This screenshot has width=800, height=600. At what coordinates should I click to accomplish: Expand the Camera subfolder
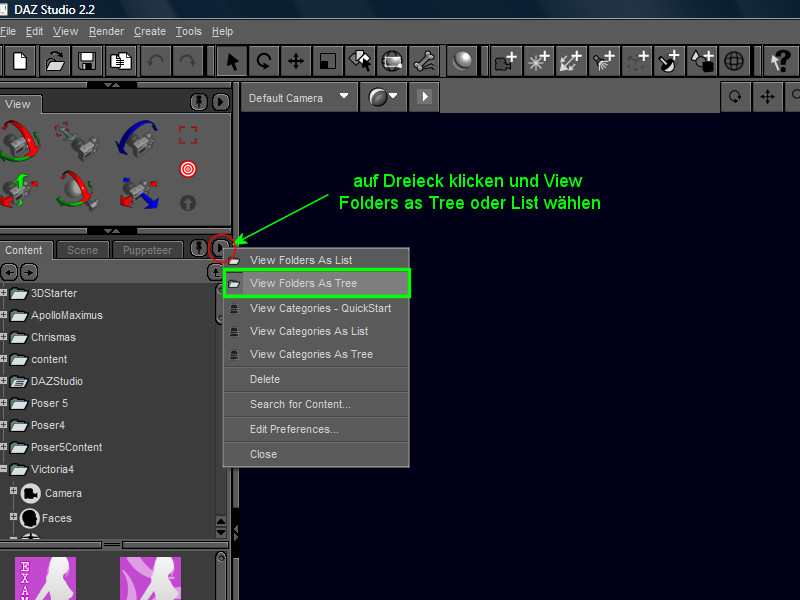(x=14, y=490)
